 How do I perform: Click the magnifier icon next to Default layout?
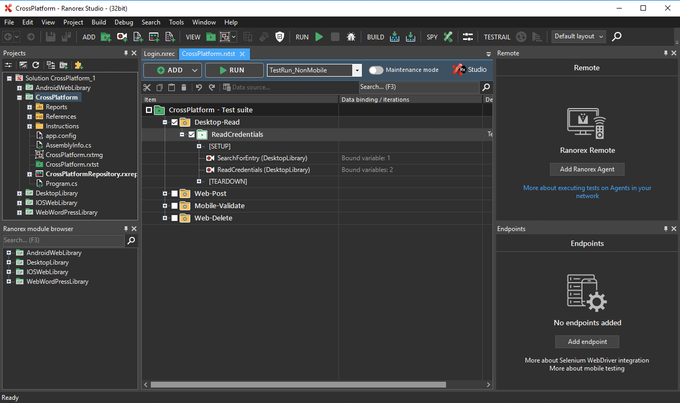[x=617, y=36]
